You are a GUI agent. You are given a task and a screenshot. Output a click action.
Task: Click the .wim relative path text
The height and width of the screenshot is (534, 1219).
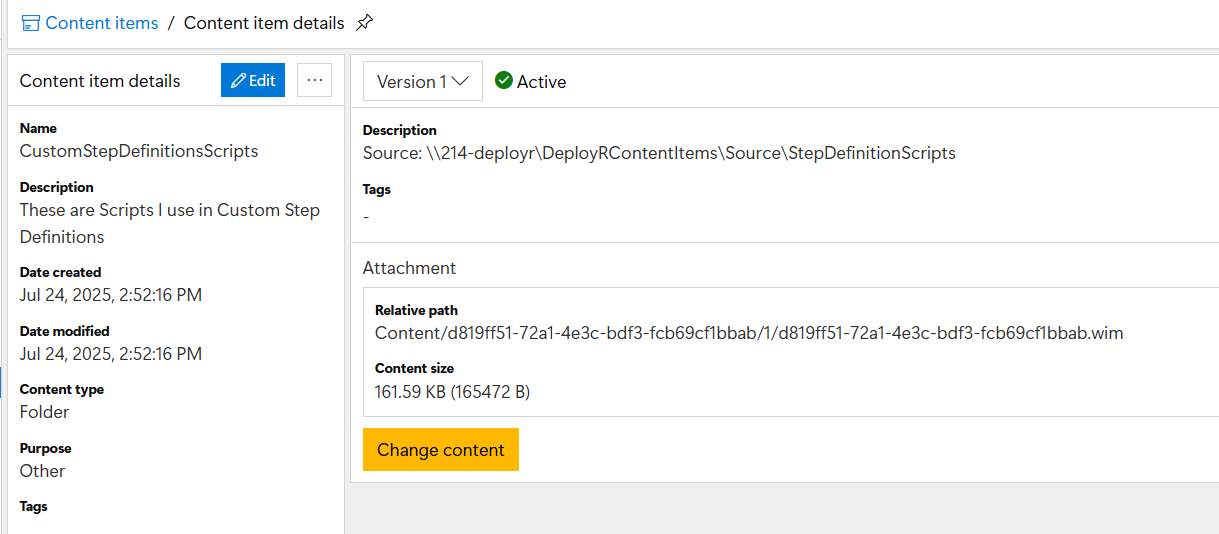tap(749, 333)
